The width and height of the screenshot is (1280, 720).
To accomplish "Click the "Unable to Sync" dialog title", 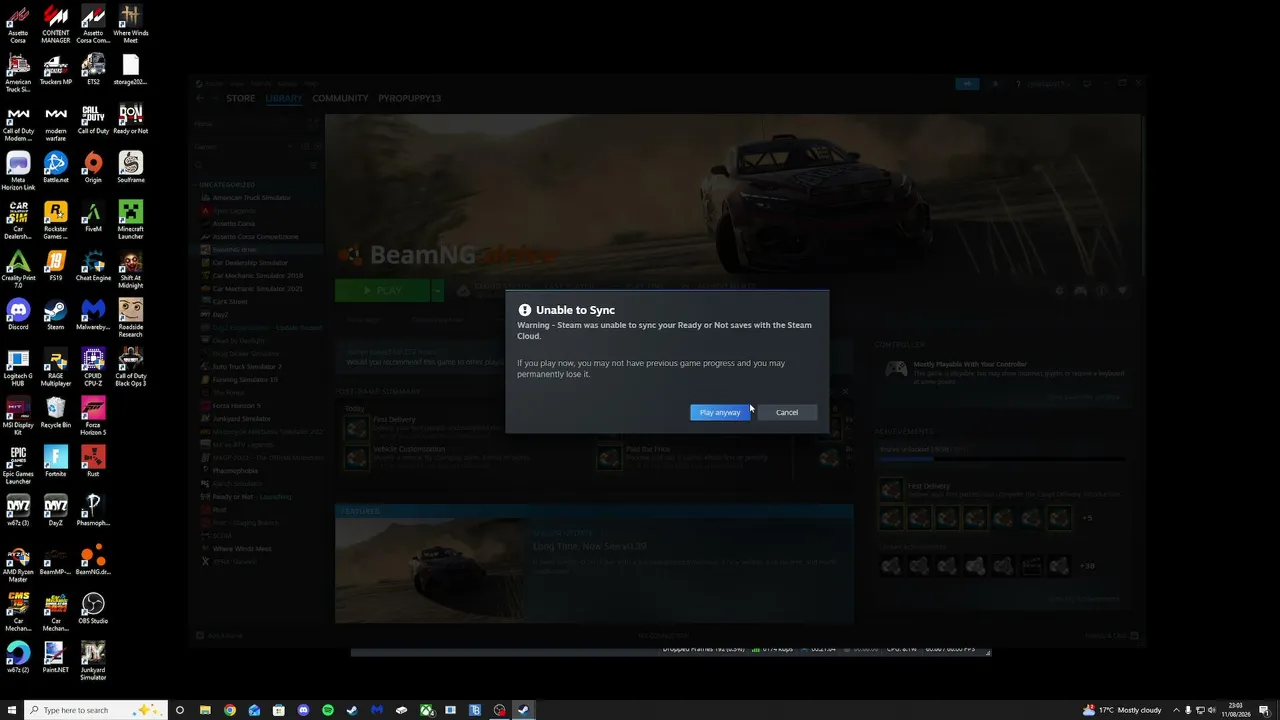I will click(575, 310).
